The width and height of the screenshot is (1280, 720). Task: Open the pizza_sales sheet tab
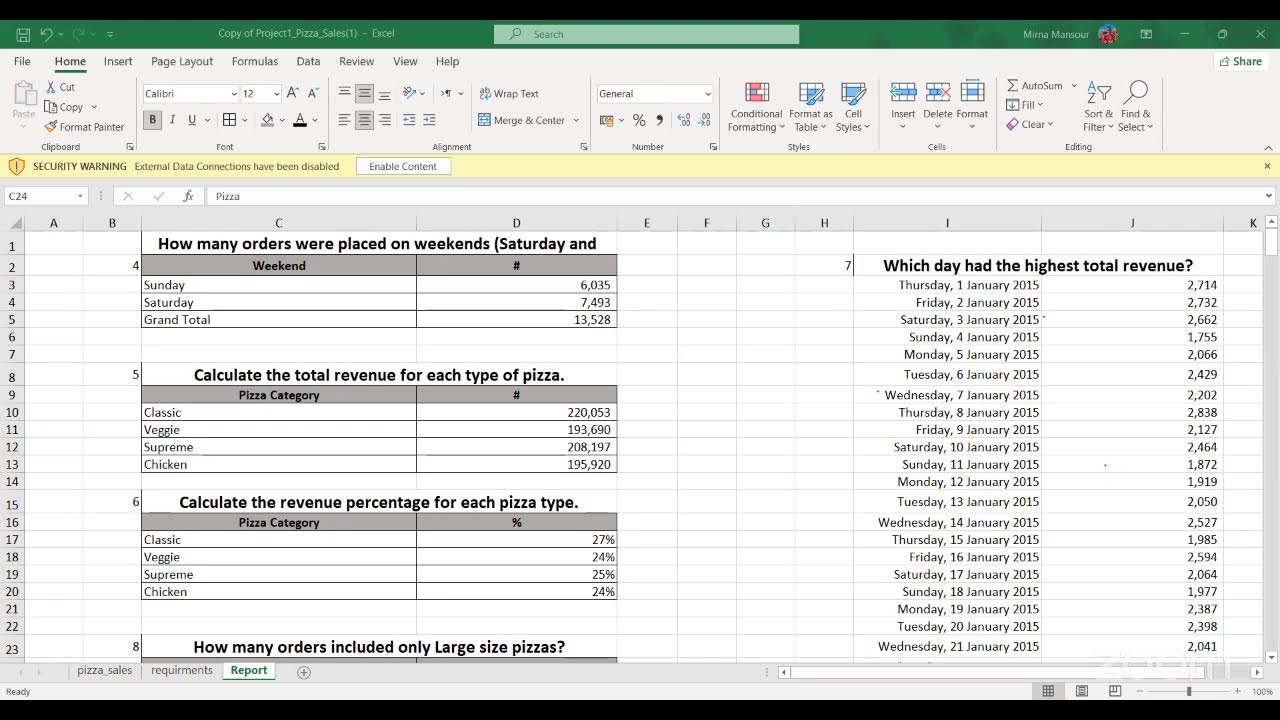[x=105, y=671]
